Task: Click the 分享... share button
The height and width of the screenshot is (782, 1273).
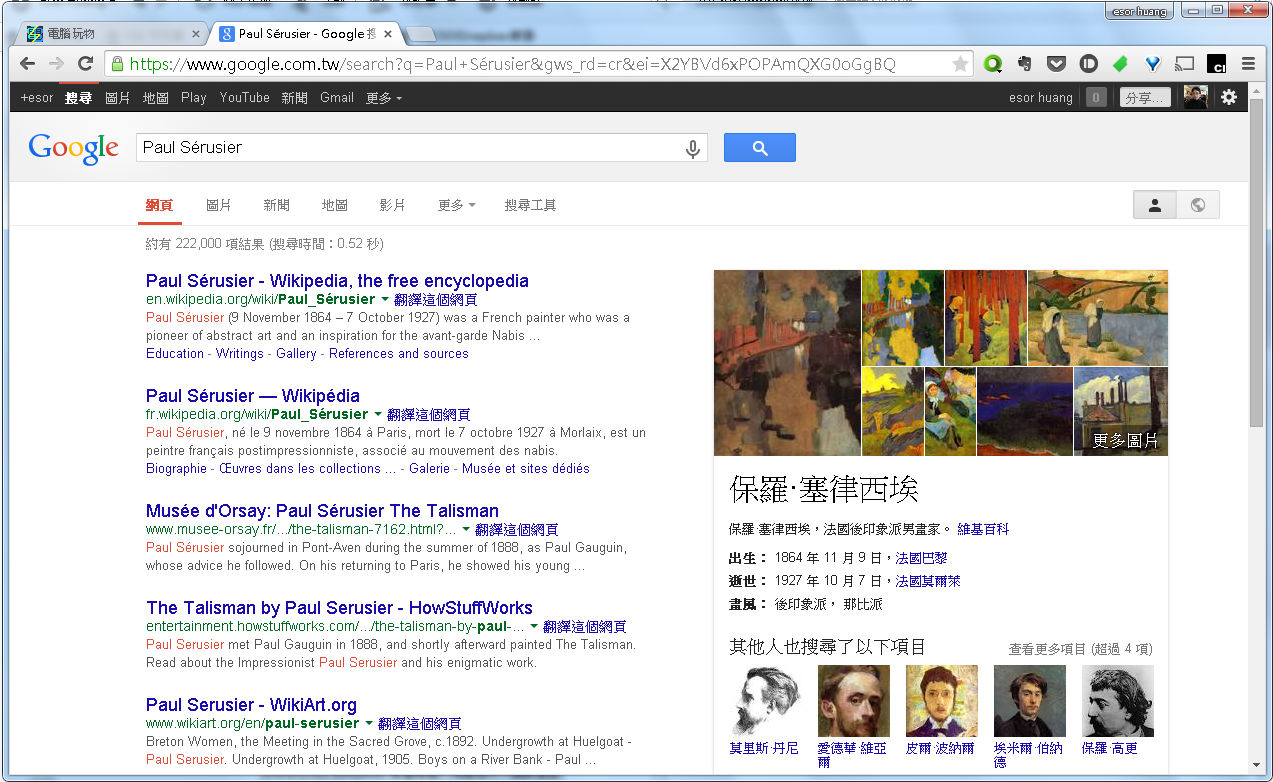Action: (1145, 97)
